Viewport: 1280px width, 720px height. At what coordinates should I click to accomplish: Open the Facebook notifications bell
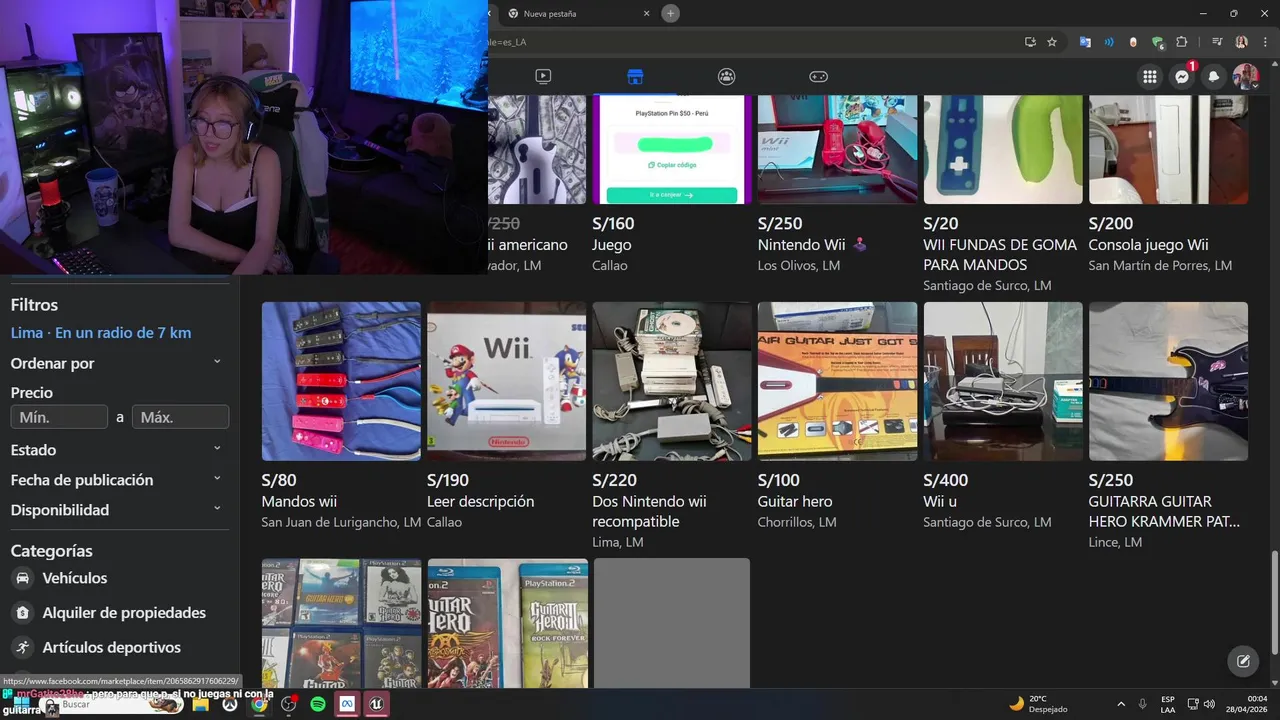tap(1214, 77)
